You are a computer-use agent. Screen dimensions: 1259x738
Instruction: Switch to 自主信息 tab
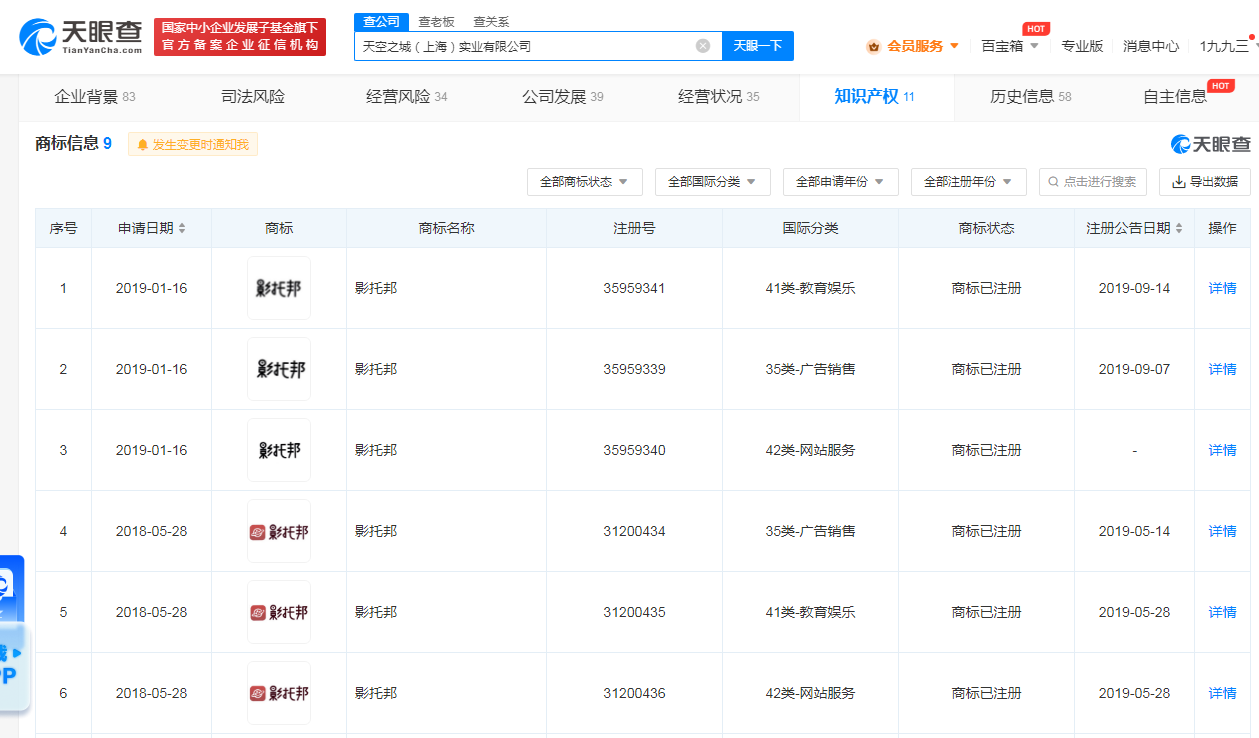pos(1175,97)
